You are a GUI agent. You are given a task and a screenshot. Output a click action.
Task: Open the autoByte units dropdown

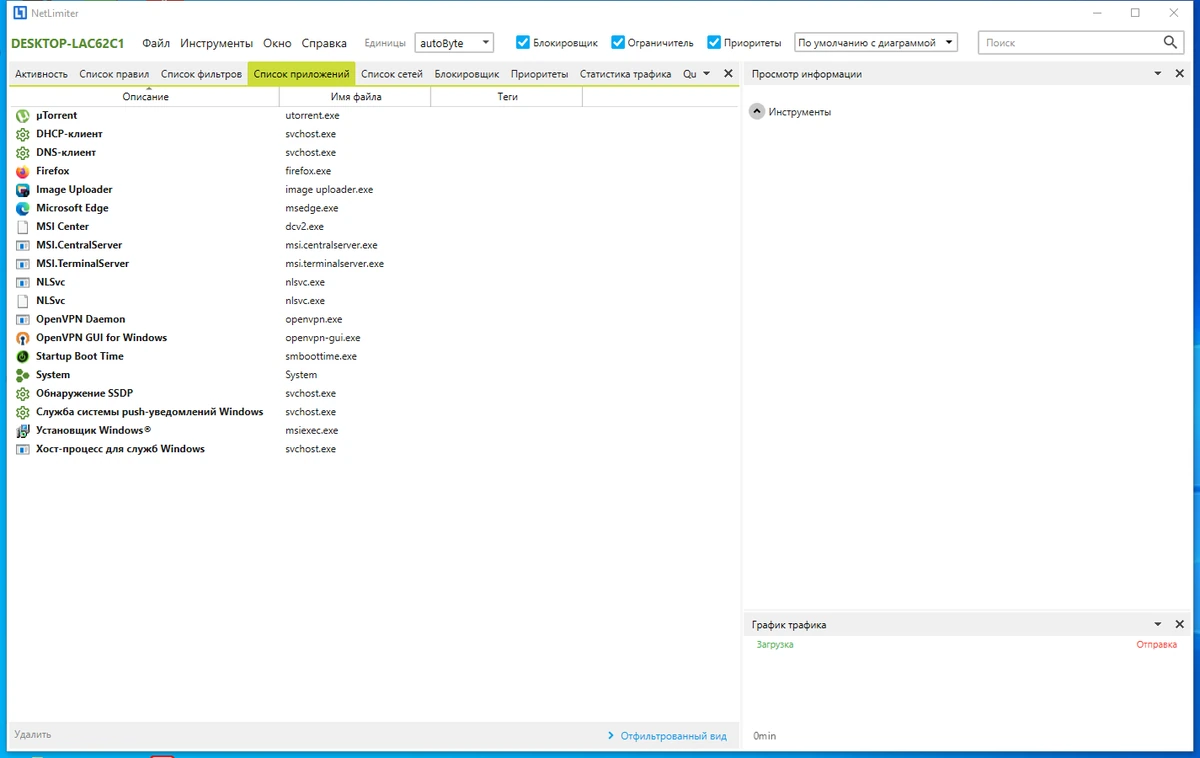tap(454, 43)
